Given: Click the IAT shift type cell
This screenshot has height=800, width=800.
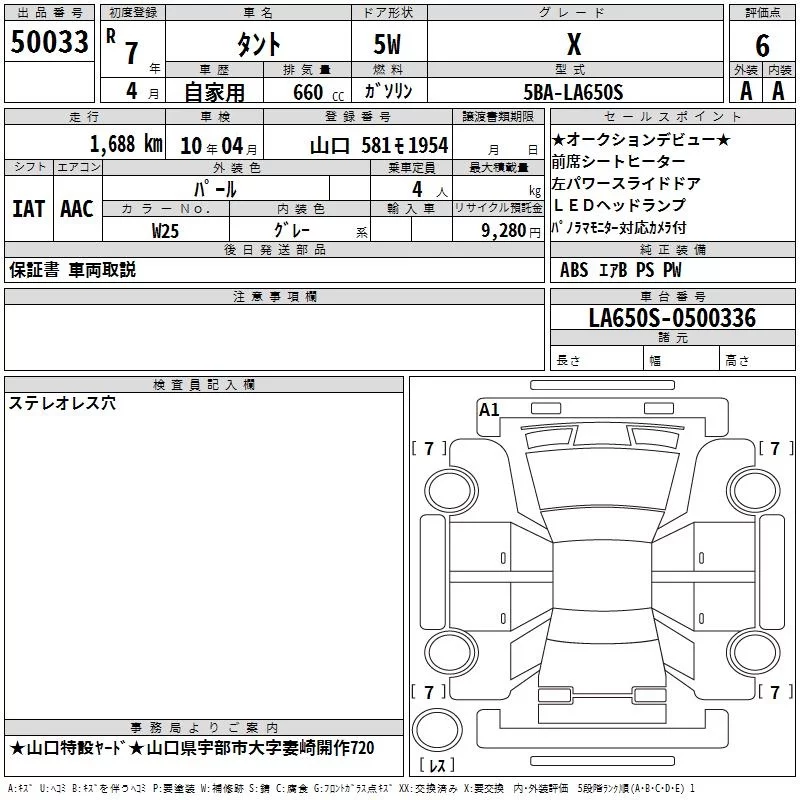Looking at the screenshot, I should [28, 208].
